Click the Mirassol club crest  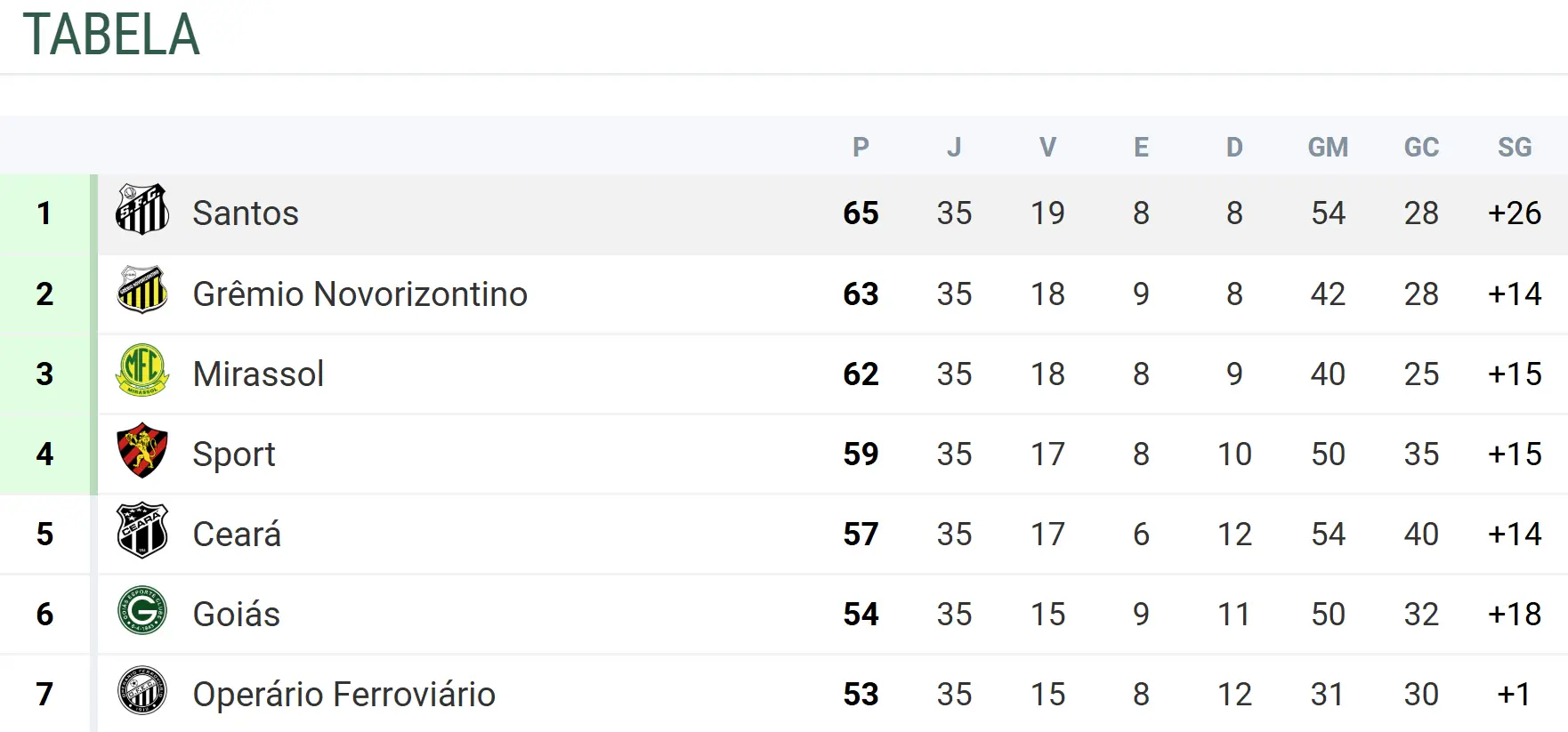142,370
